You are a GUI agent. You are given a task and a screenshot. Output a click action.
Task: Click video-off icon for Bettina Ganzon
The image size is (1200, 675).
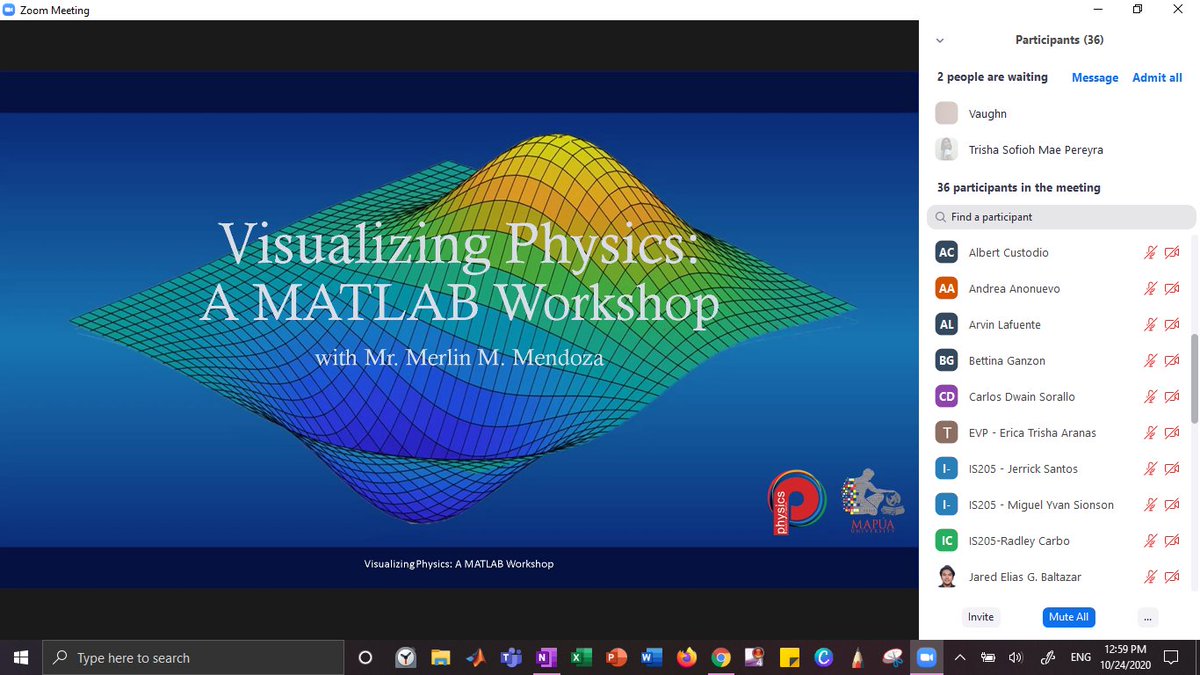point(1172,361)
